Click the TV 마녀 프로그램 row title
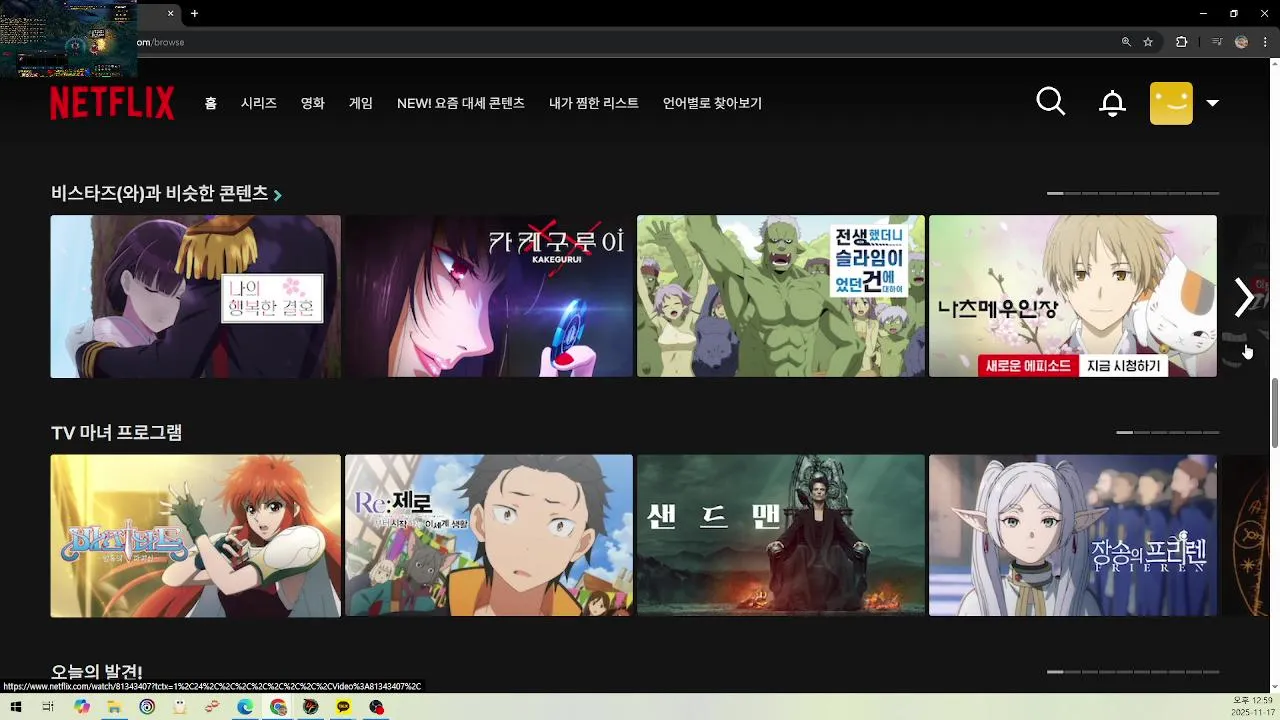This screenshot has height=720, width=1280. click(x=117, y=433)
